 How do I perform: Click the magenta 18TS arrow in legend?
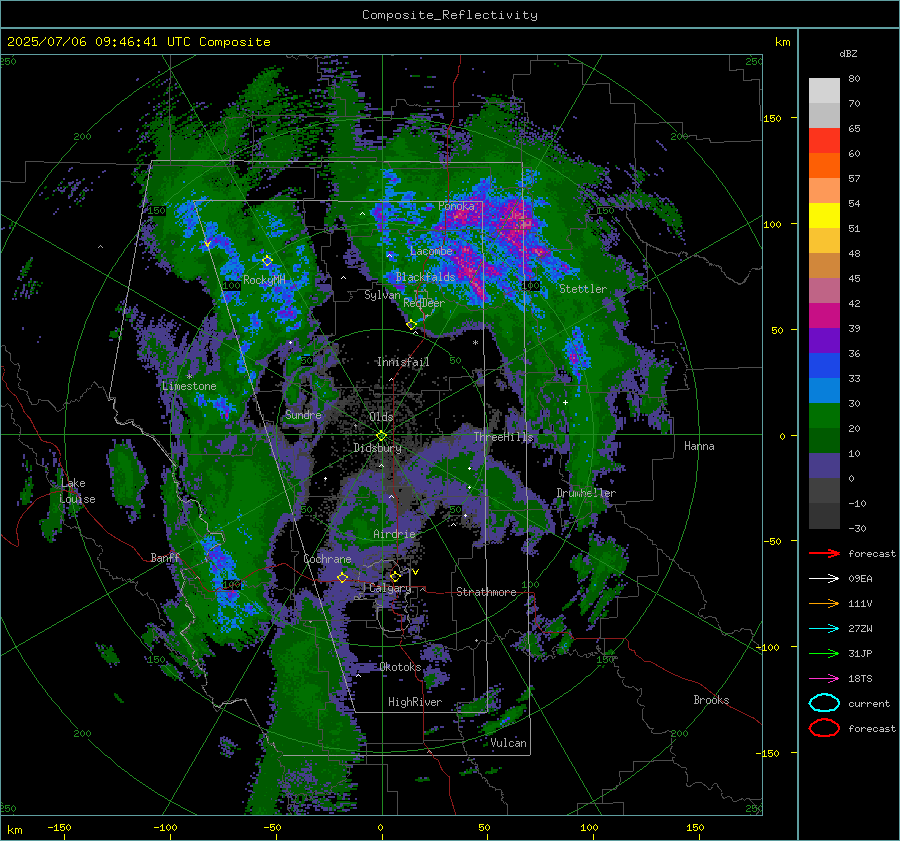[824, 678]
